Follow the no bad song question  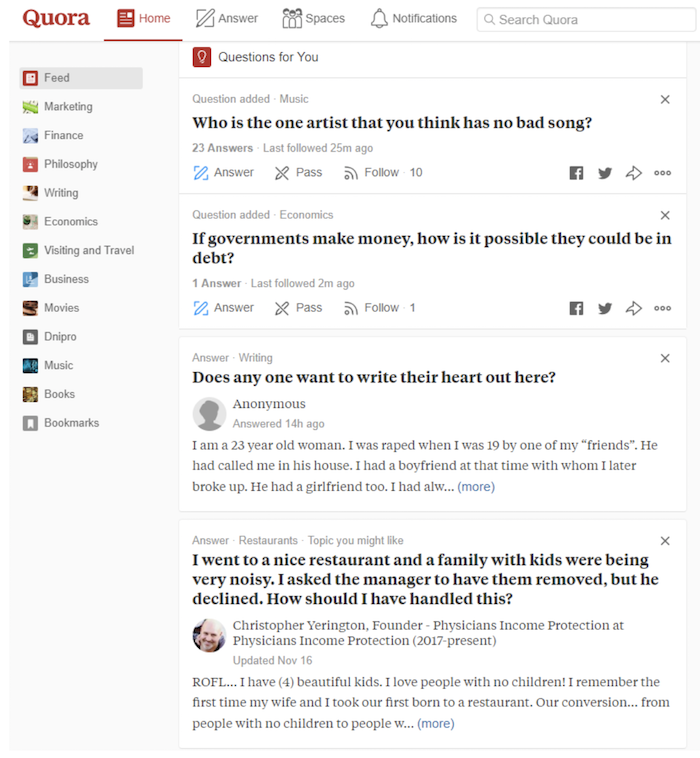tap(383, 173)
